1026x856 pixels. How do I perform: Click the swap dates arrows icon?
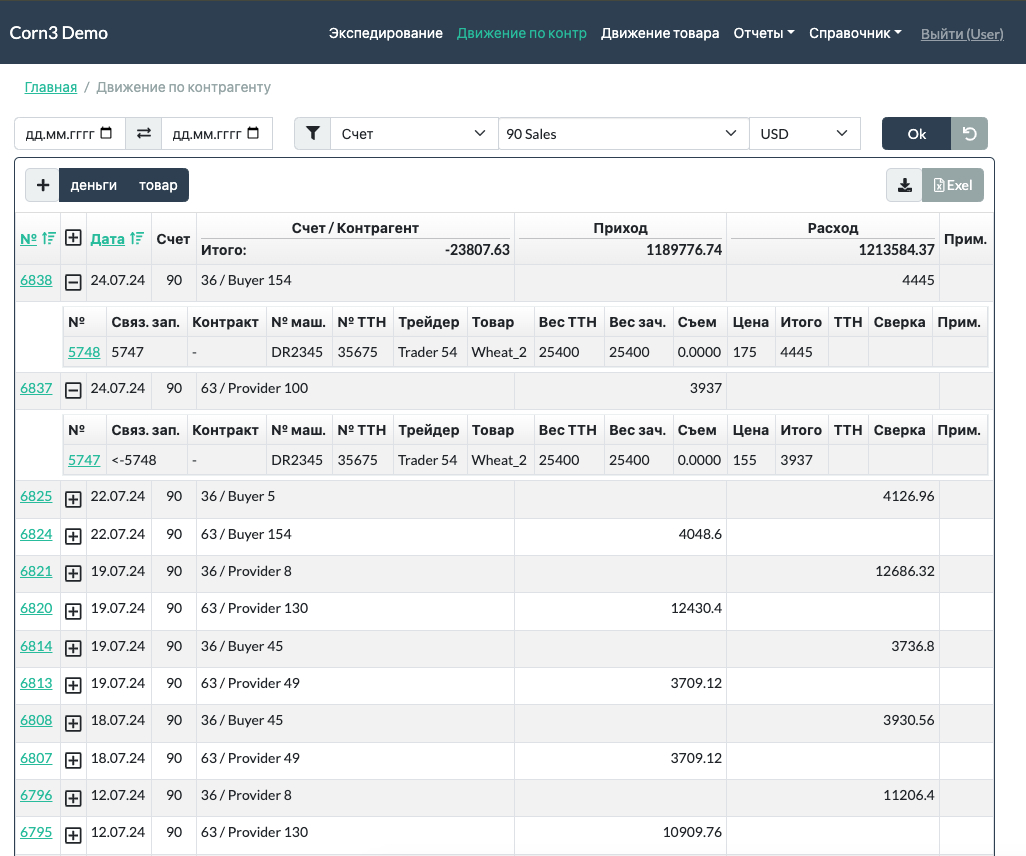pyautogui.click(x=144, y=133)
